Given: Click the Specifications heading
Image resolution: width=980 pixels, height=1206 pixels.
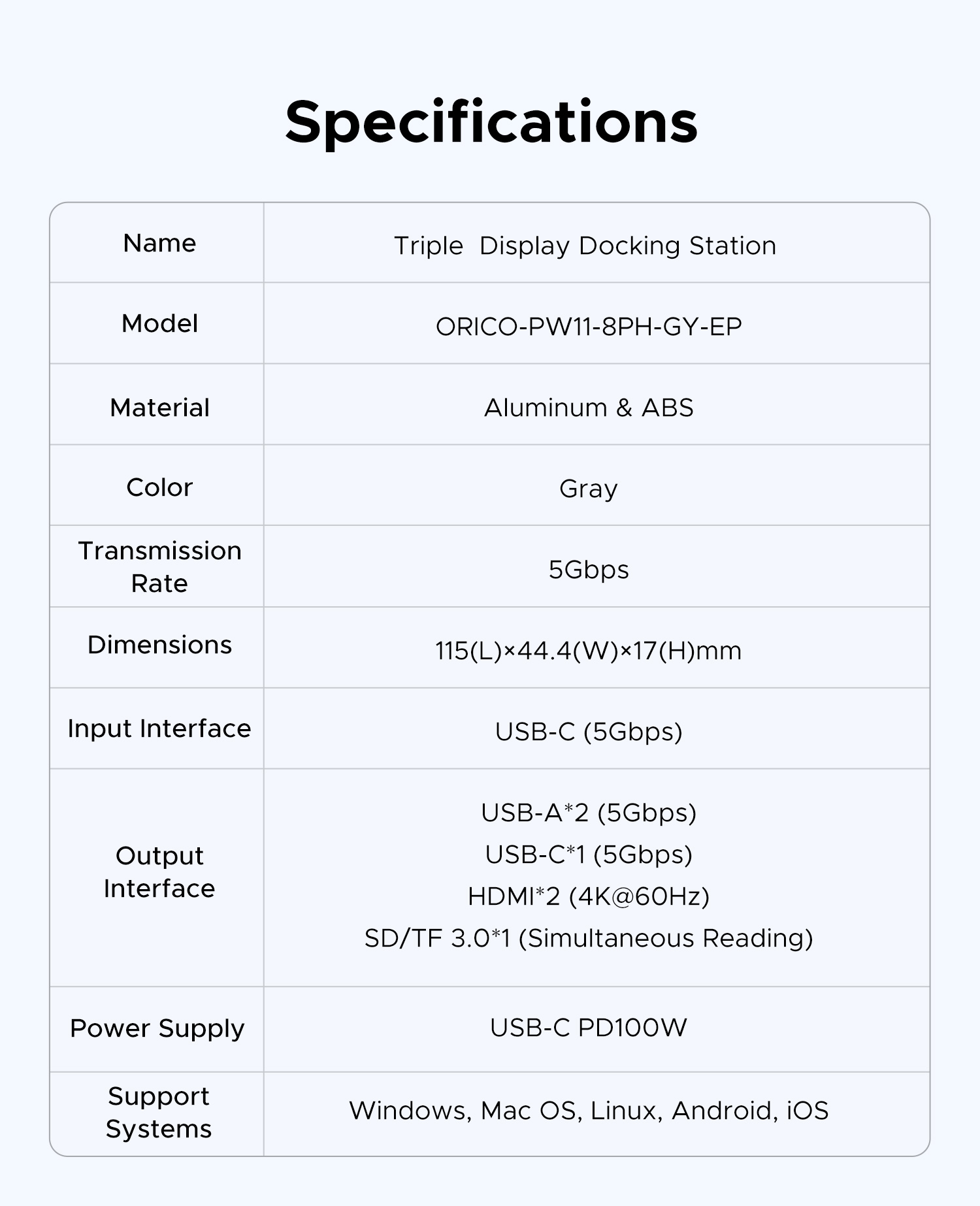Looking at the screenshot, I should pyautogui.click(x=491, y=122).
